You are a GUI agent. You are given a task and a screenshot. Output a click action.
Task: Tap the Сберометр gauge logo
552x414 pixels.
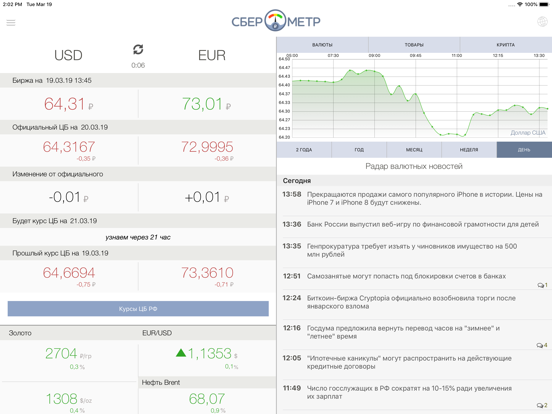tap(275, 20)
